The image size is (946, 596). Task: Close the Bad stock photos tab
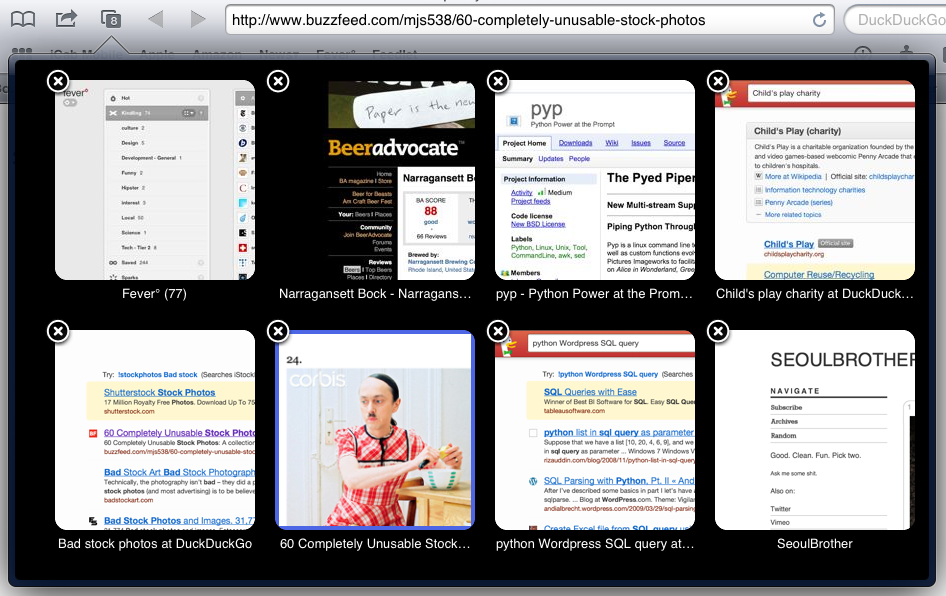(x=58, y=331)
